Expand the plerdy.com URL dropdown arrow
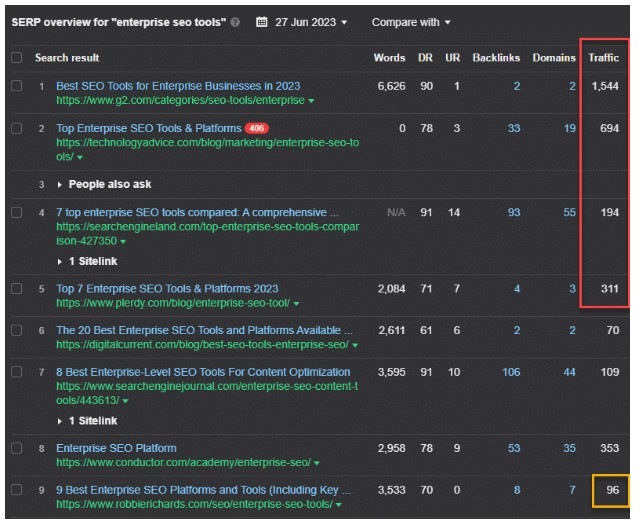This screenshot has height=524, width=640. click(x=296, y=304)
